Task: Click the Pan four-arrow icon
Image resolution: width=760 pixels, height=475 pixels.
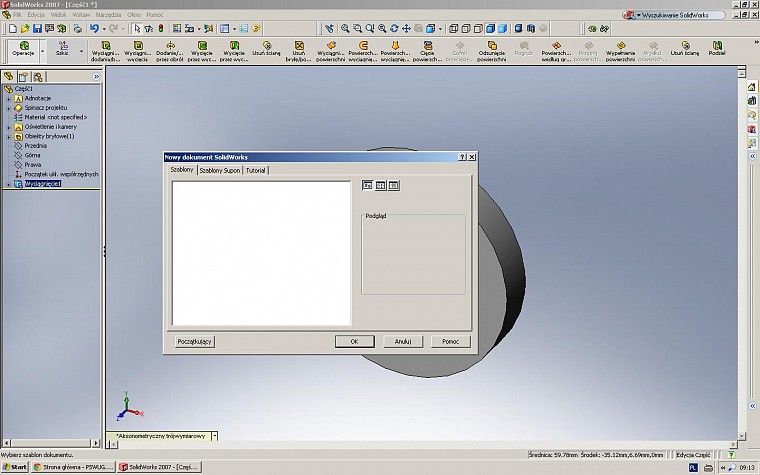Action: pyautogui.click(x=406, y=29)
